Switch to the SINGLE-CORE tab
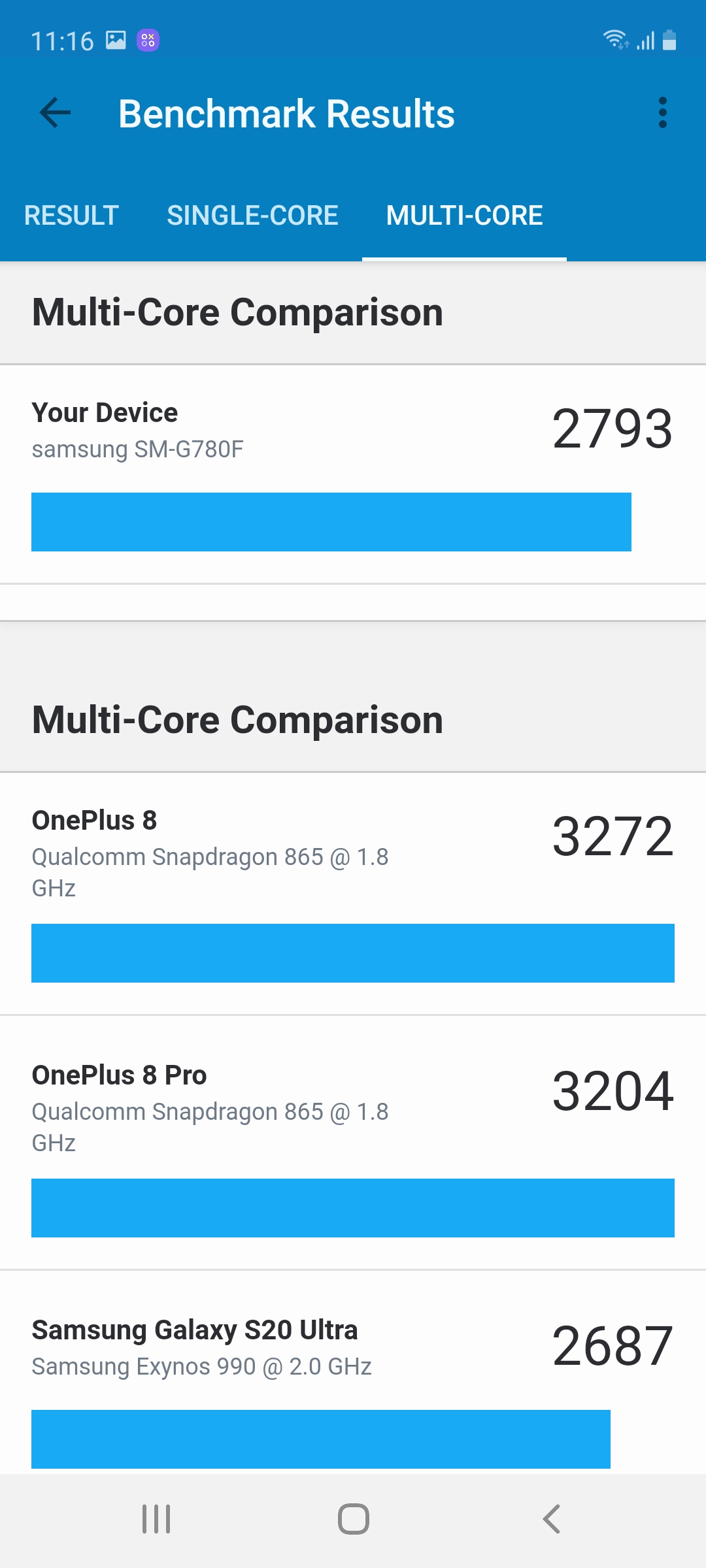Image resolution: width=706 pixels, height=1568 pixels. (252, 216)
